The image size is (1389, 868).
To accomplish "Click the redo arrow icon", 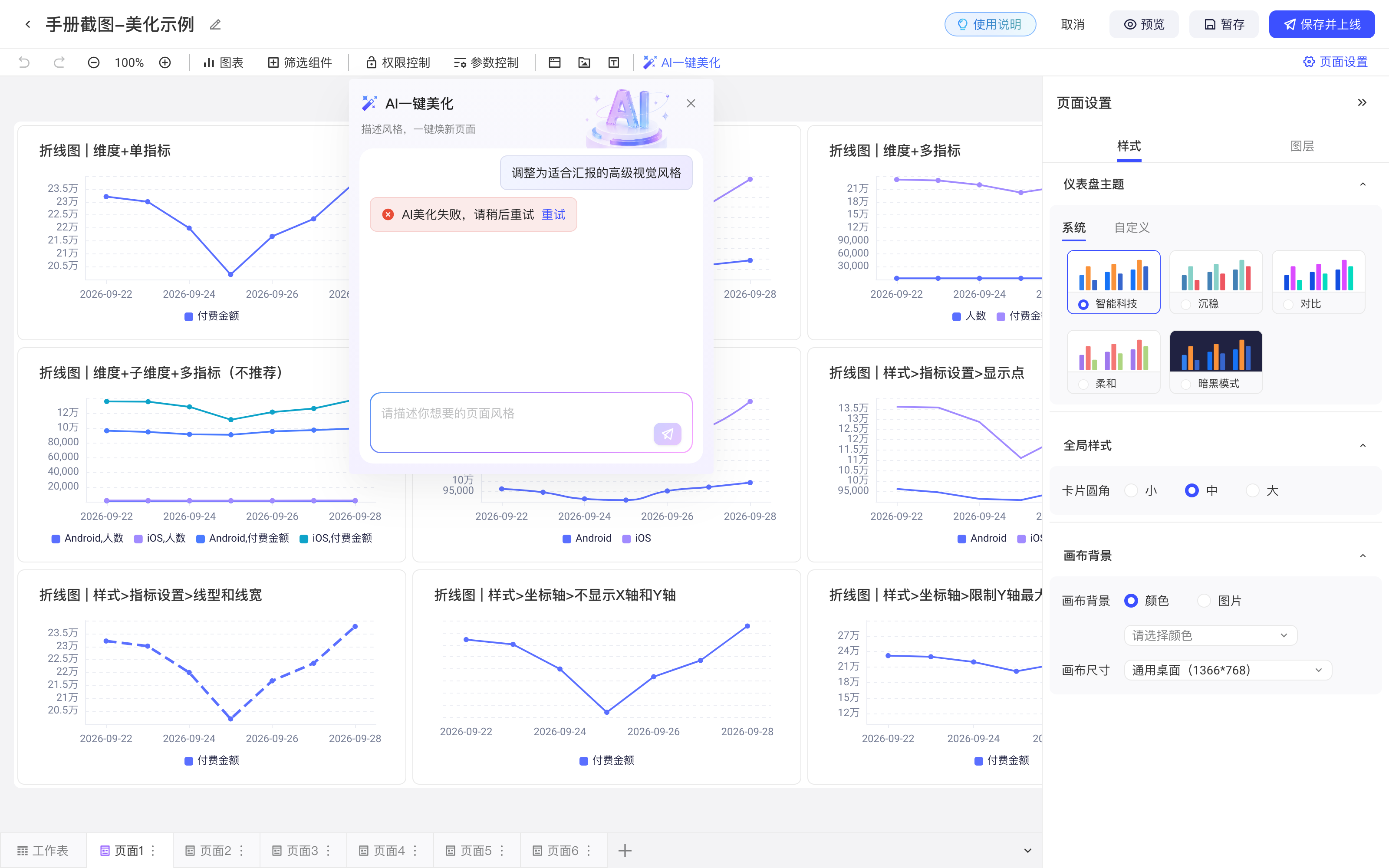I will click(x=59, y=62).
